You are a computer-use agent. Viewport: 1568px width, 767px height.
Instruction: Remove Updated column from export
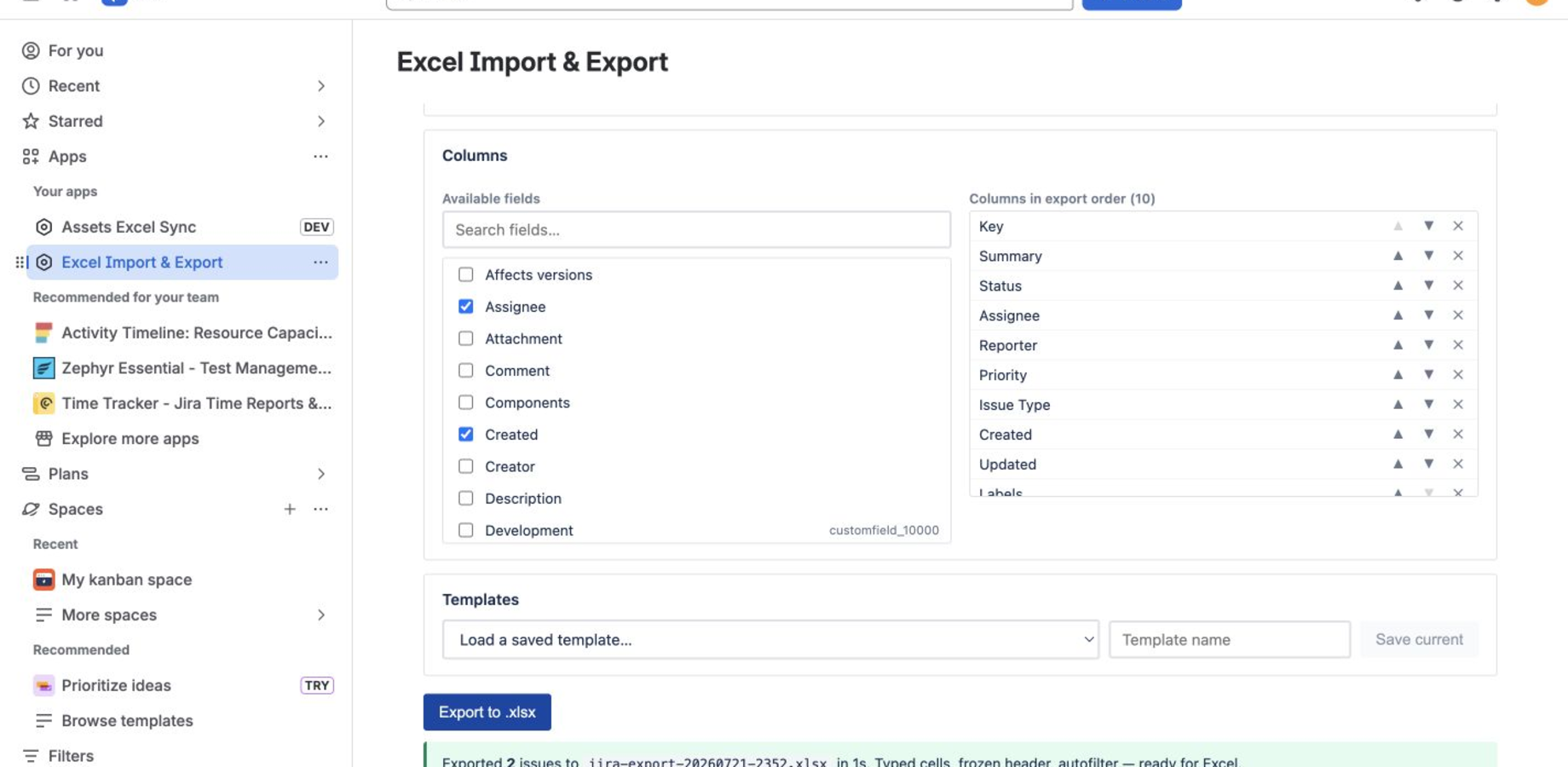point(1458,464)
